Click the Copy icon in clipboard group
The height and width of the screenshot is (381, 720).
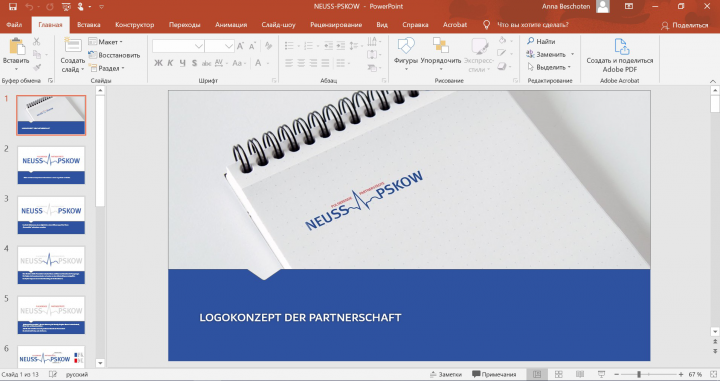coord(36,55)
